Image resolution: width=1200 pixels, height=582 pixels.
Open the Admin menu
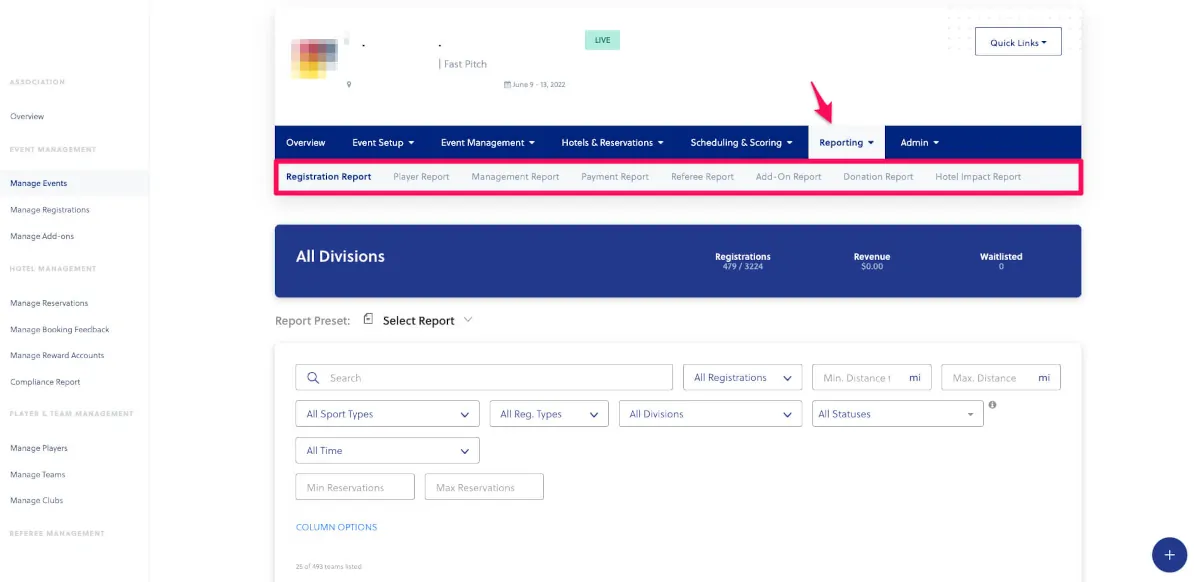919,142
